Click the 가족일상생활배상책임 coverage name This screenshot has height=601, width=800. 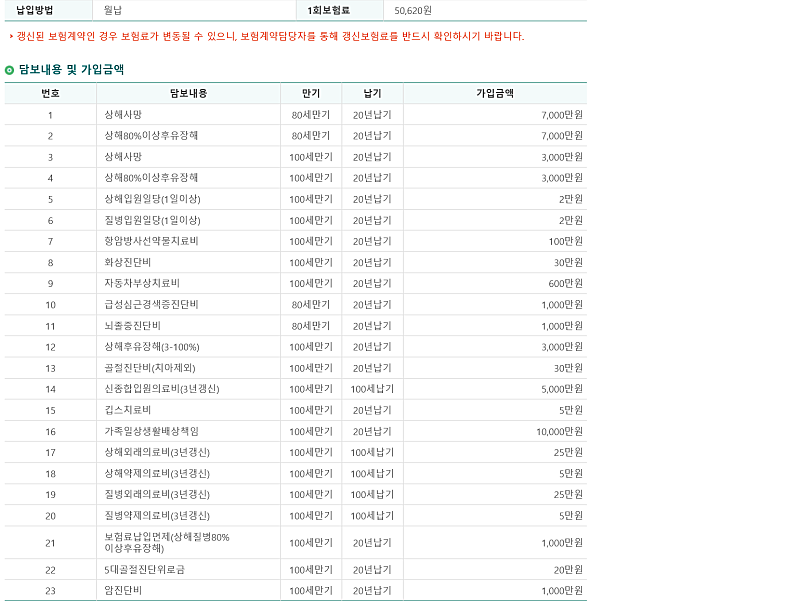pos(151,431)
